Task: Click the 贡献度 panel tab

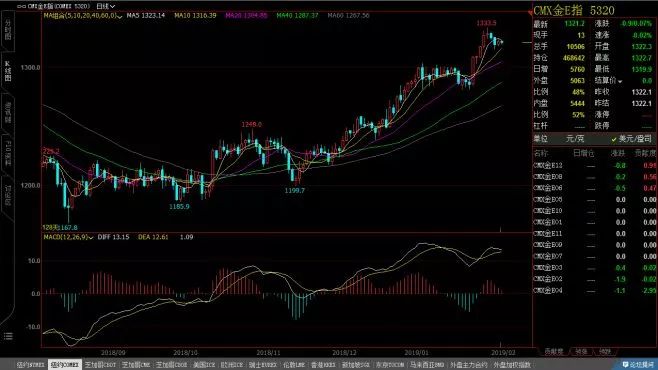Action: pyautogui.click(x=554, y=352)
